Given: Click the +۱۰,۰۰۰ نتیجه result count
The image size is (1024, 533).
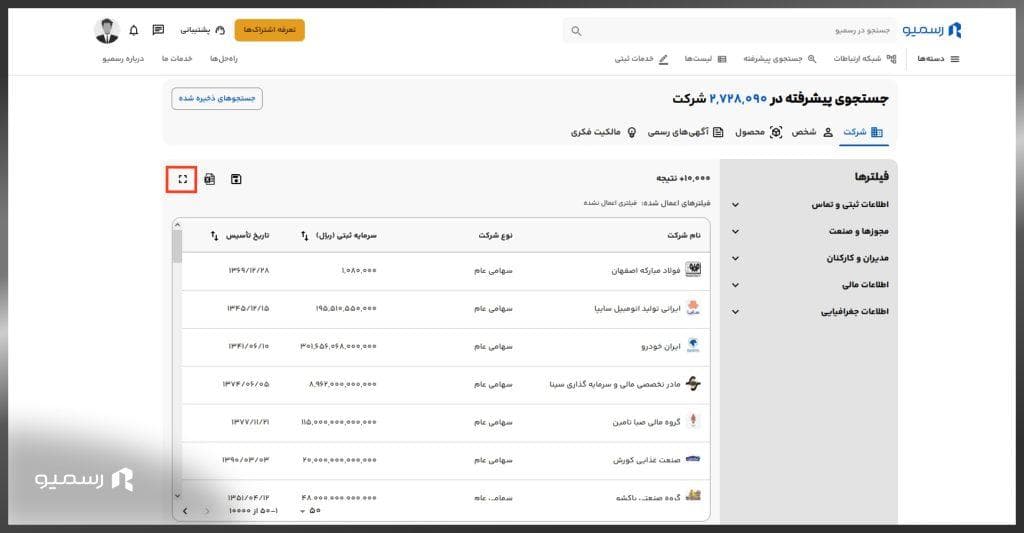Looking at the screenshot, I should [x=683, y=178].
